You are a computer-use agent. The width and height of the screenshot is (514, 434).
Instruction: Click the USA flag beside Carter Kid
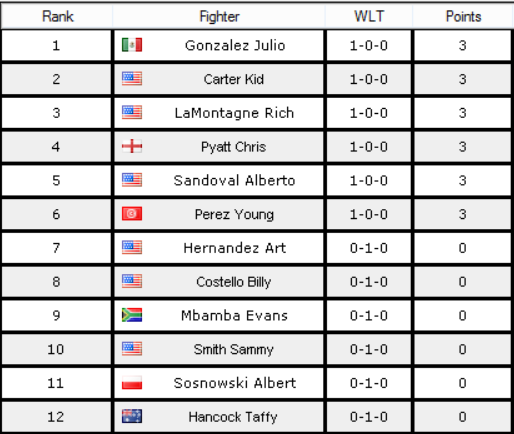coord(132,79)
